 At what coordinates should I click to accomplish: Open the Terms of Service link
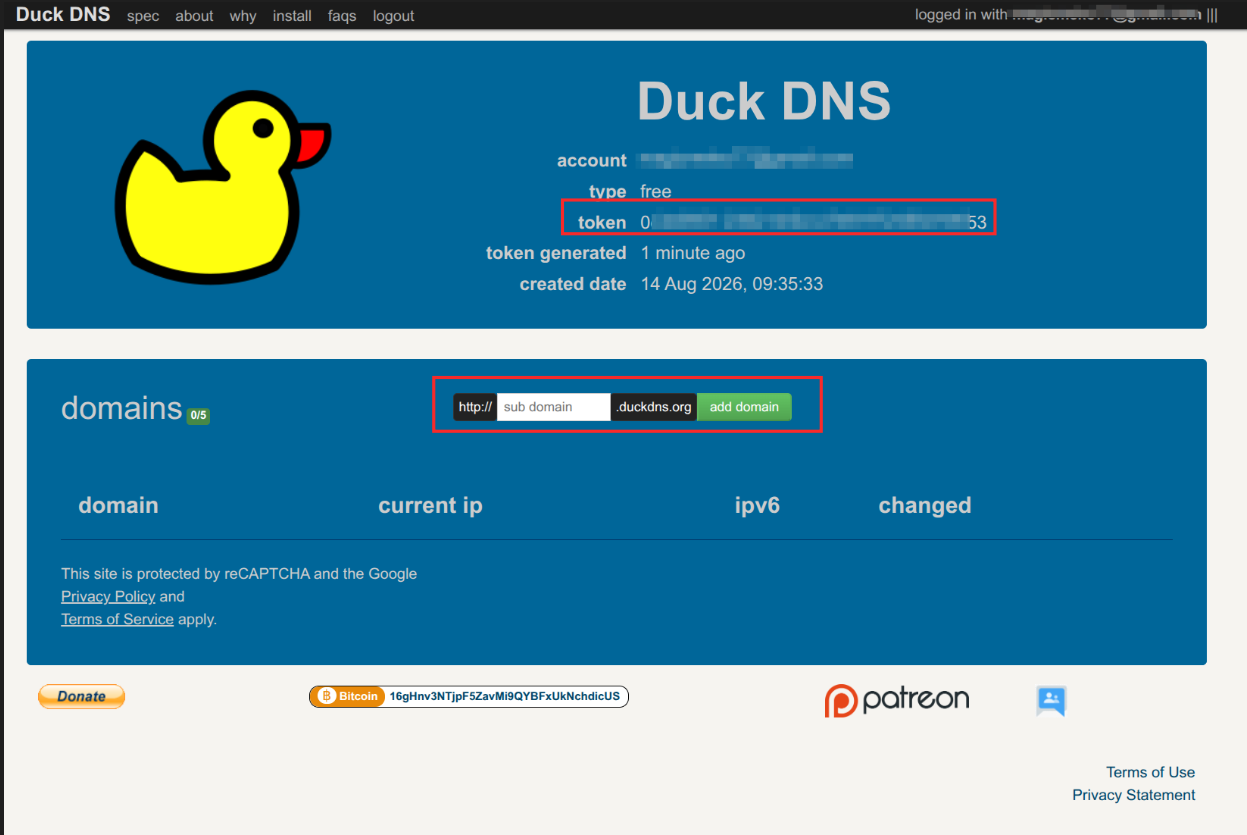[117, 619]
